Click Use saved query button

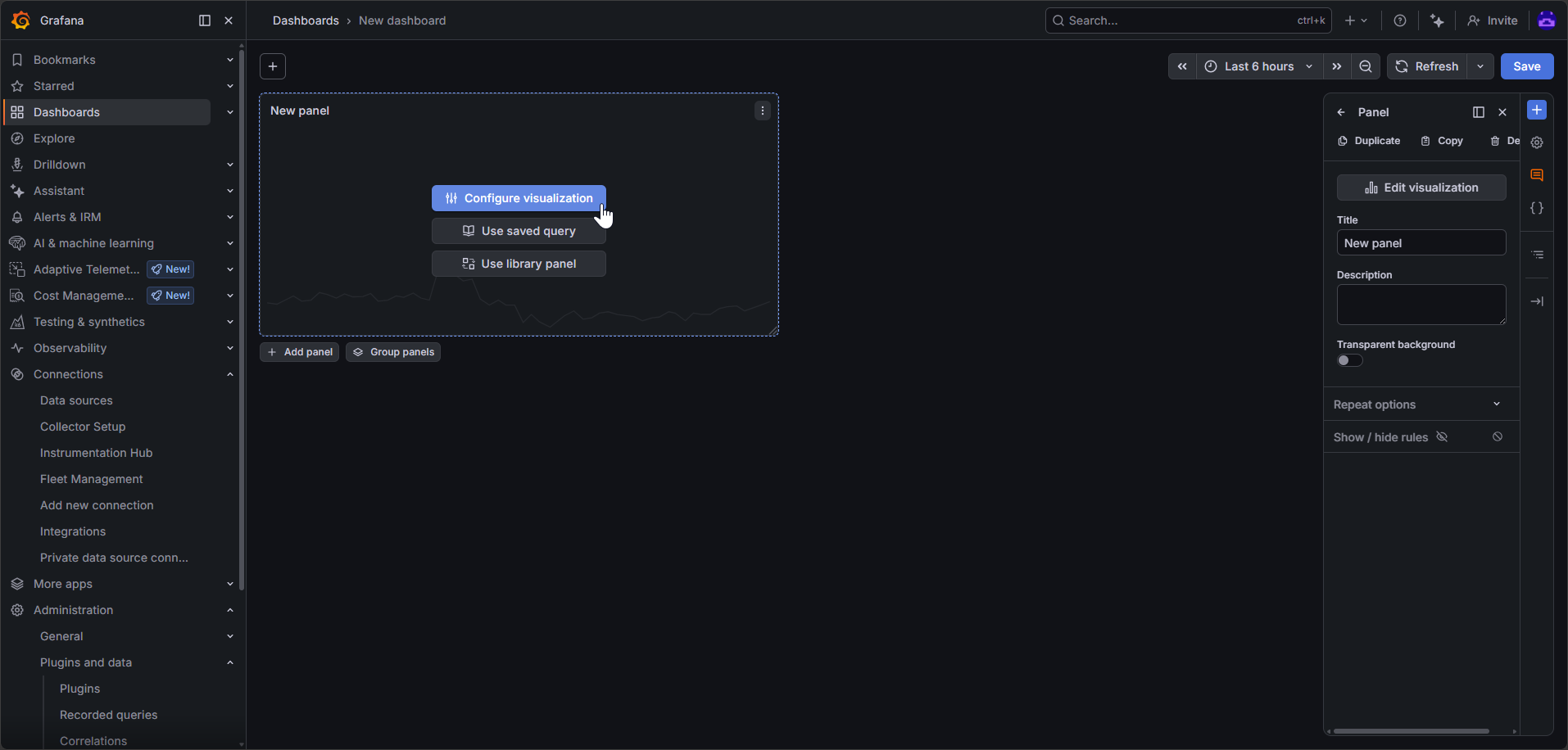(519, 231)
